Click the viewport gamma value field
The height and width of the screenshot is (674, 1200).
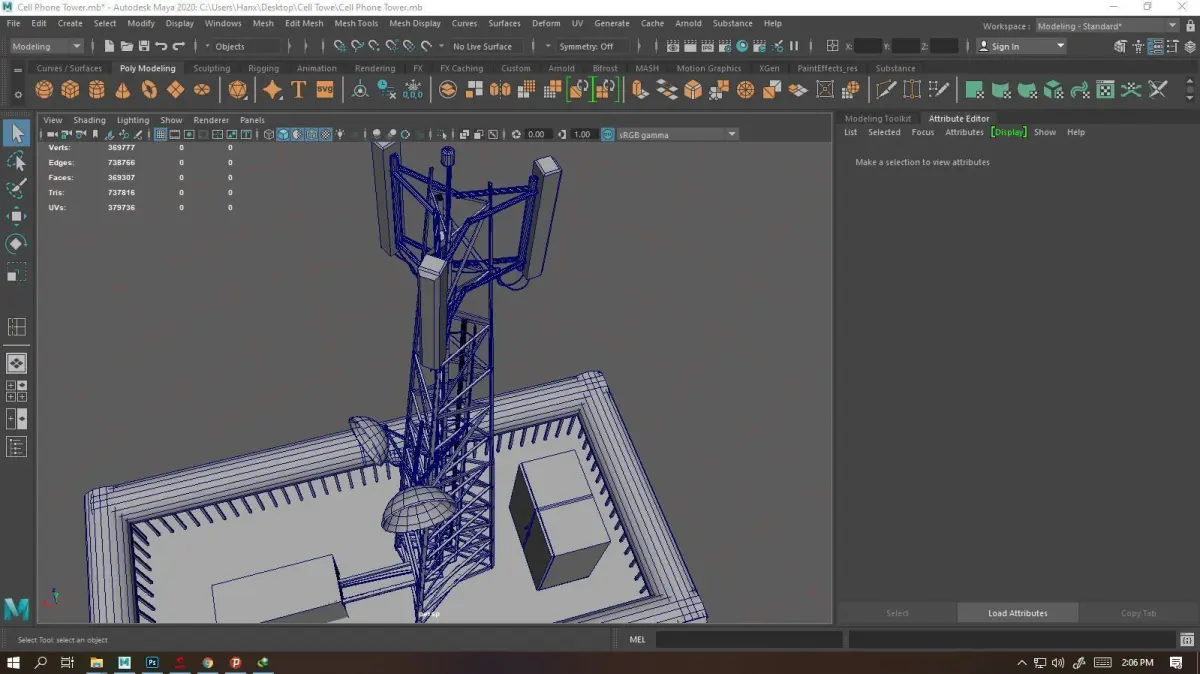tap(582, 134)
